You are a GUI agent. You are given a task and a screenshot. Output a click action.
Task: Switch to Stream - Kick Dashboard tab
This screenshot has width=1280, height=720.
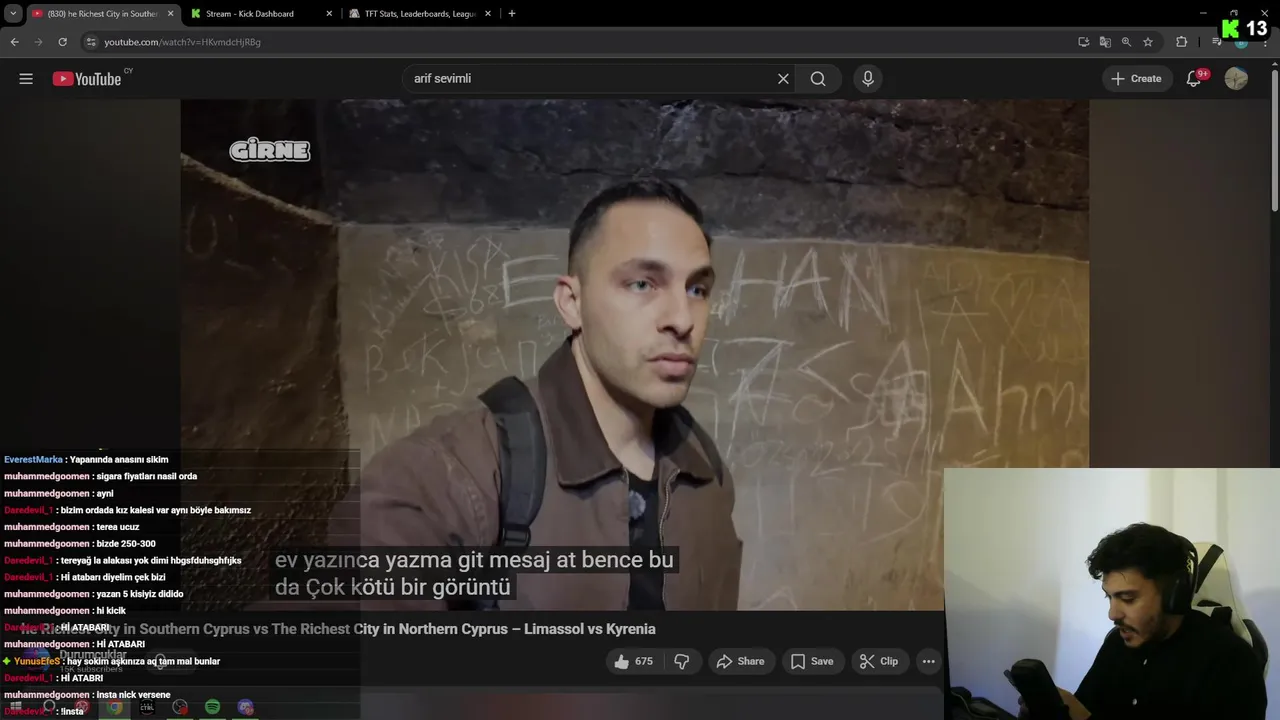coord(262,14)
